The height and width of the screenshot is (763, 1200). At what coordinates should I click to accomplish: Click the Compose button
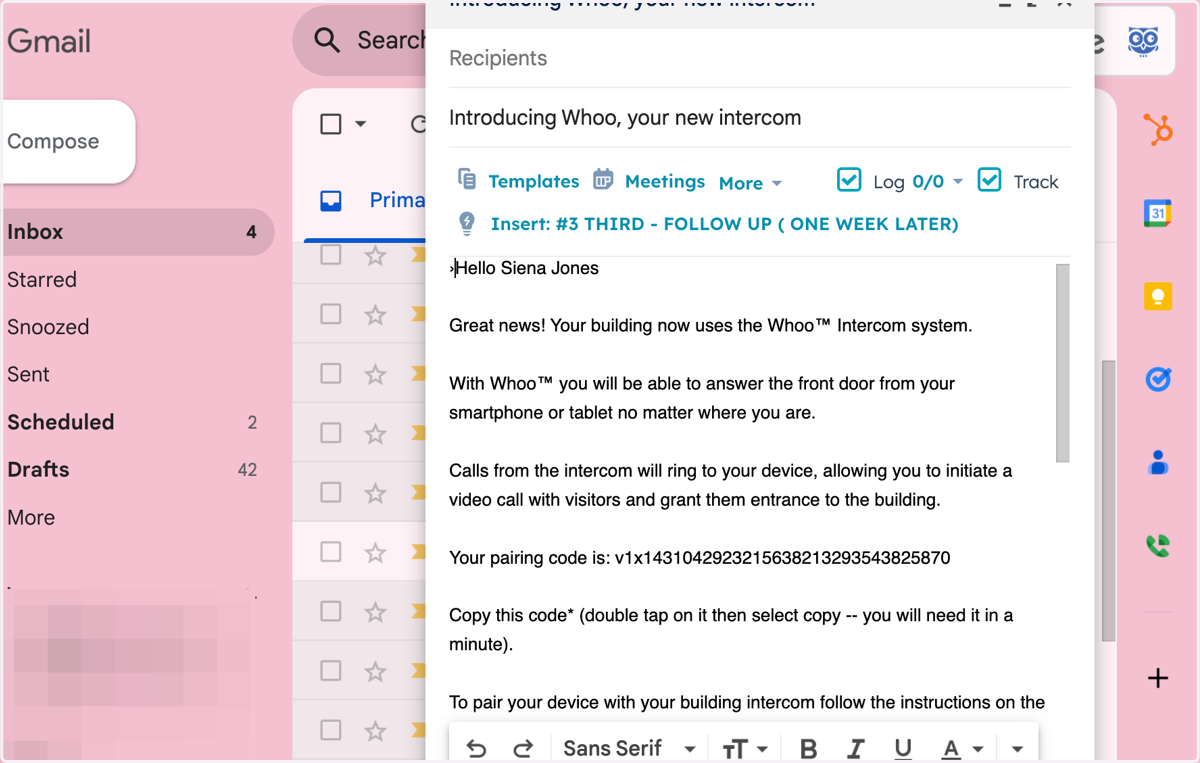pos(68,142)
